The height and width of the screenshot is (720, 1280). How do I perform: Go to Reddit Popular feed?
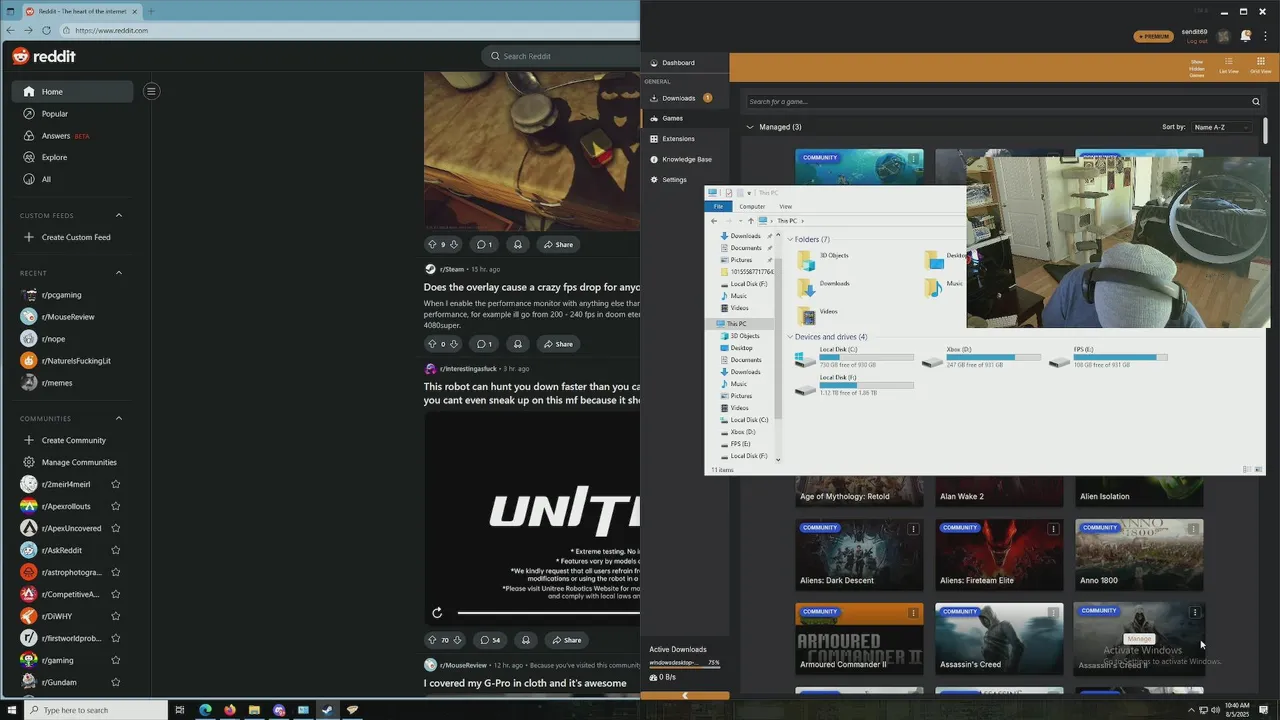click(x=72, y=114)
